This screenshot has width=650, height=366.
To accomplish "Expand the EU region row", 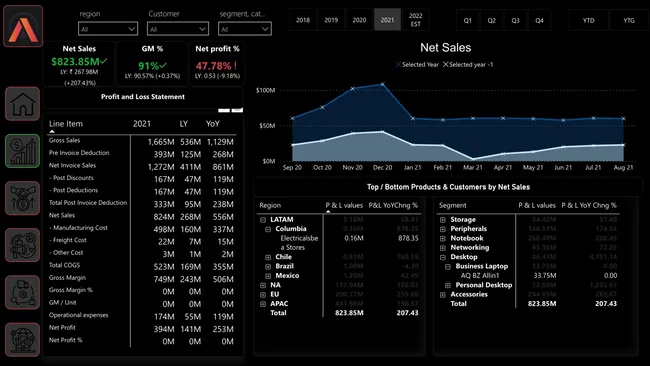I will click(x=263, y=295).
